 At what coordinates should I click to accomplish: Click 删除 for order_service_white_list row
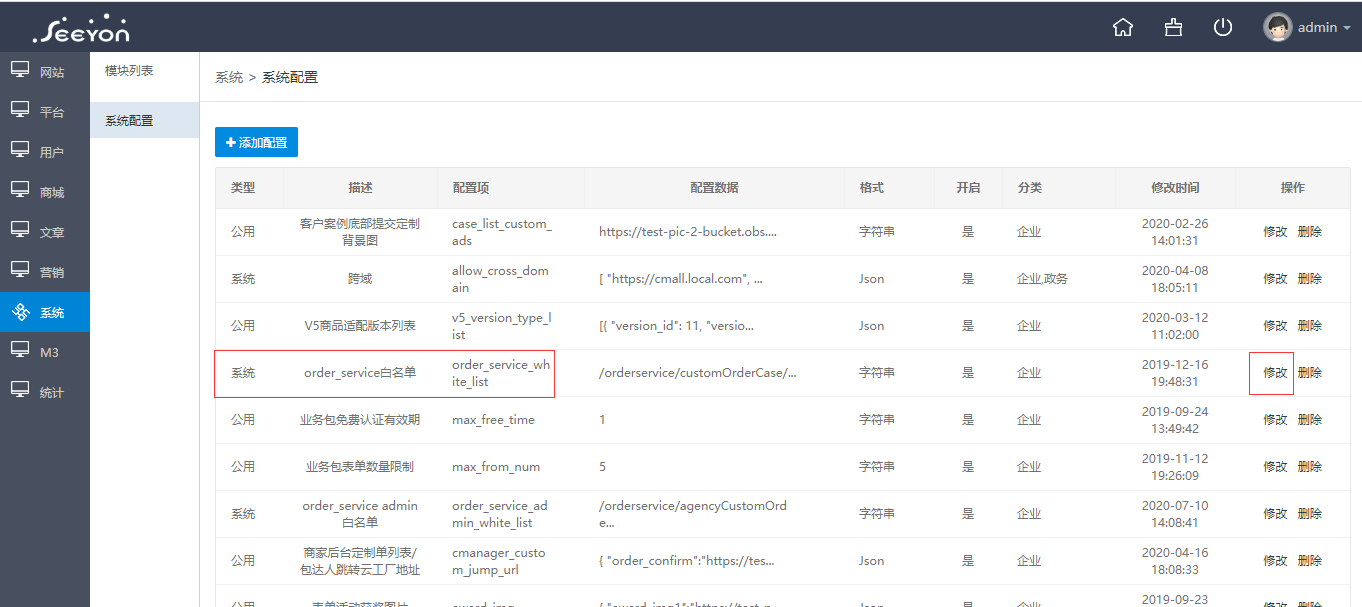(1310, 372)
